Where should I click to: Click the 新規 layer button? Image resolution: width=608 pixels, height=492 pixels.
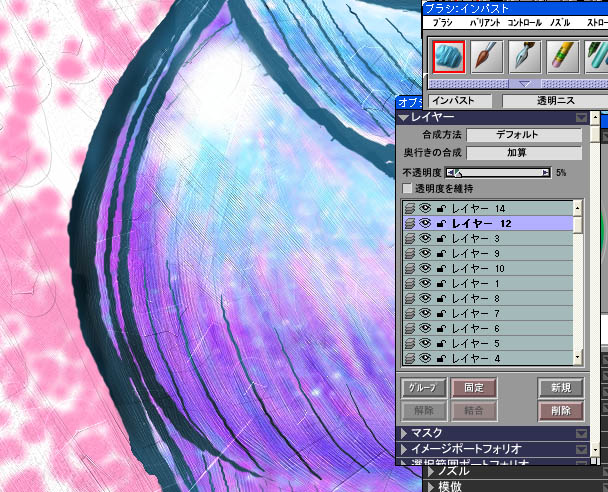[561, 388]
